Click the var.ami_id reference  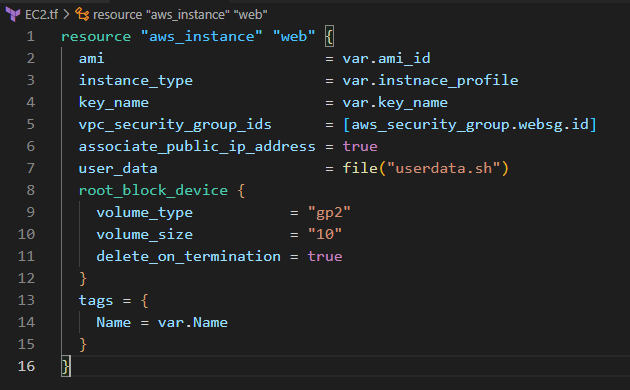tap(386, 59)
